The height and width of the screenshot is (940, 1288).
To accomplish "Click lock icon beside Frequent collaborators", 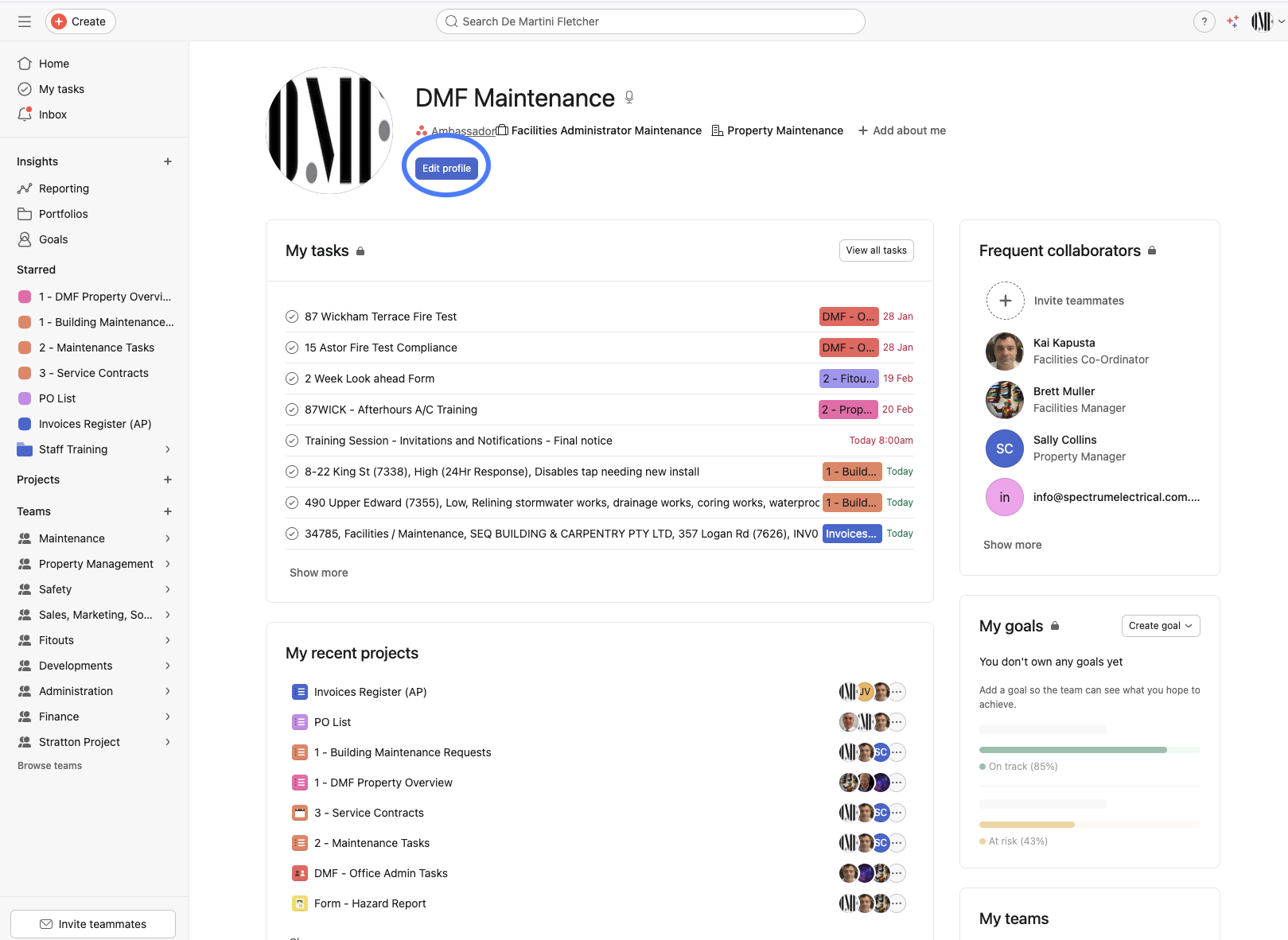I will pyautogui.click(x=1152, y=251).
